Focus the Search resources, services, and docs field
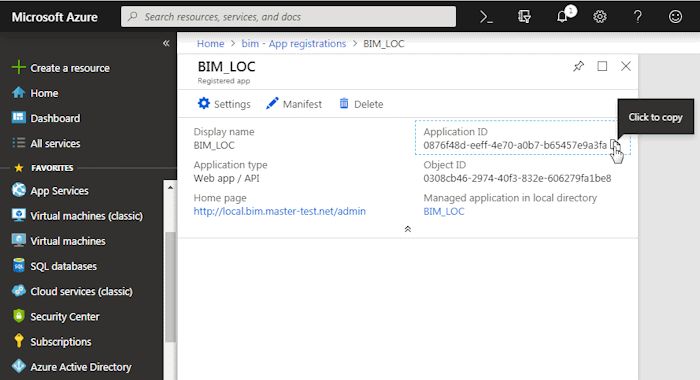 click(x=288, y=17)
